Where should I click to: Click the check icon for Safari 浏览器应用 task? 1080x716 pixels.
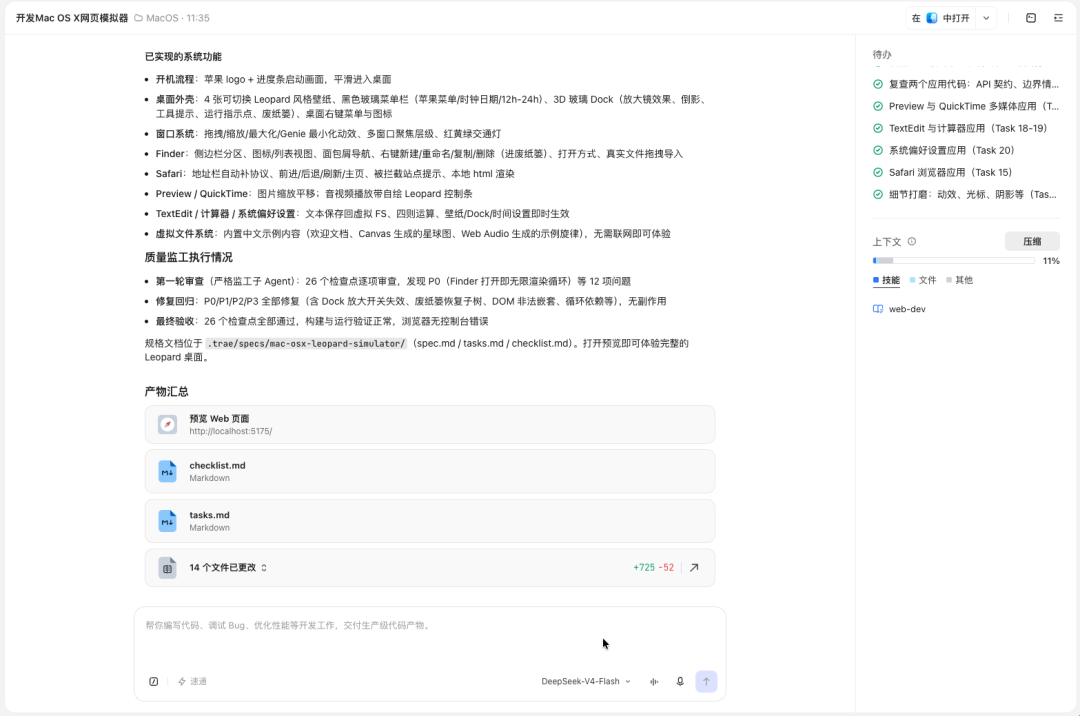click(878, 172)
